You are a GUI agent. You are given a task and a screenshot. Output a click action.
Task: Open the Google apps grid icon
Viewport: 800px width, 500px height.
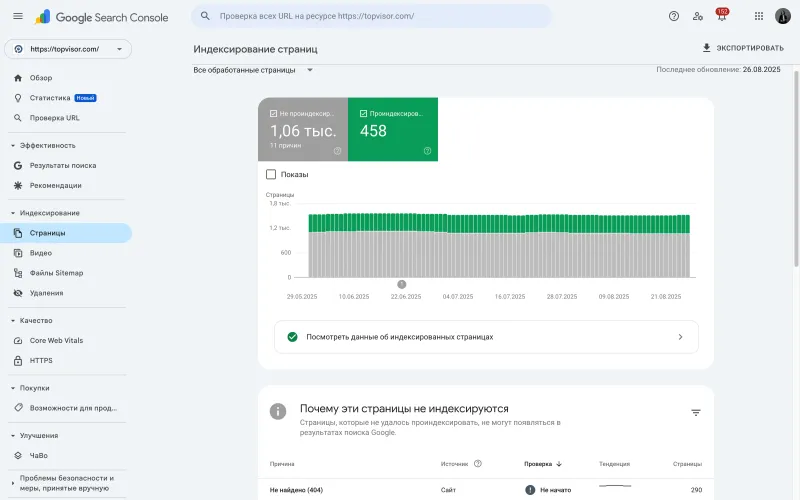click(x=759, y=16)
